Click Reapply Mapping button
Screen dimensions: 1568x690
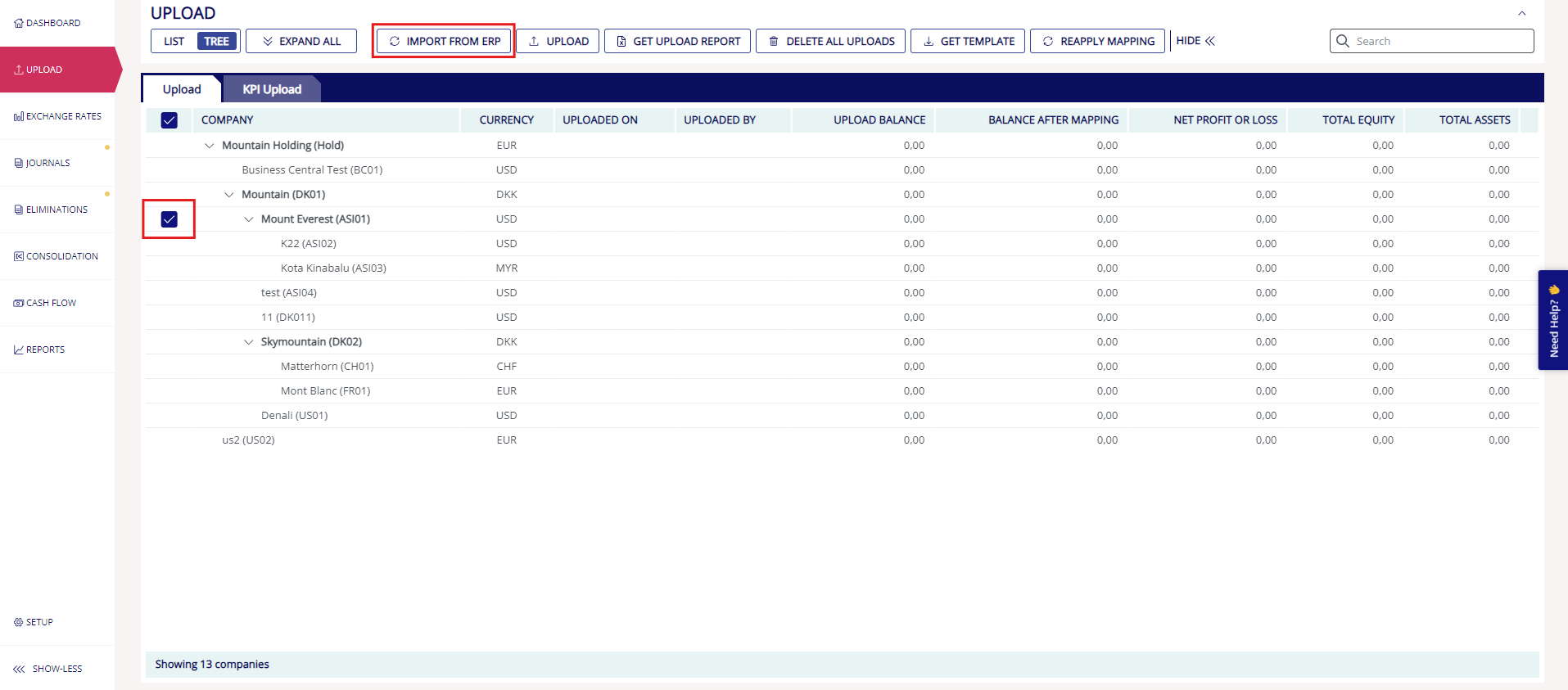click(x=1098, y=41)
